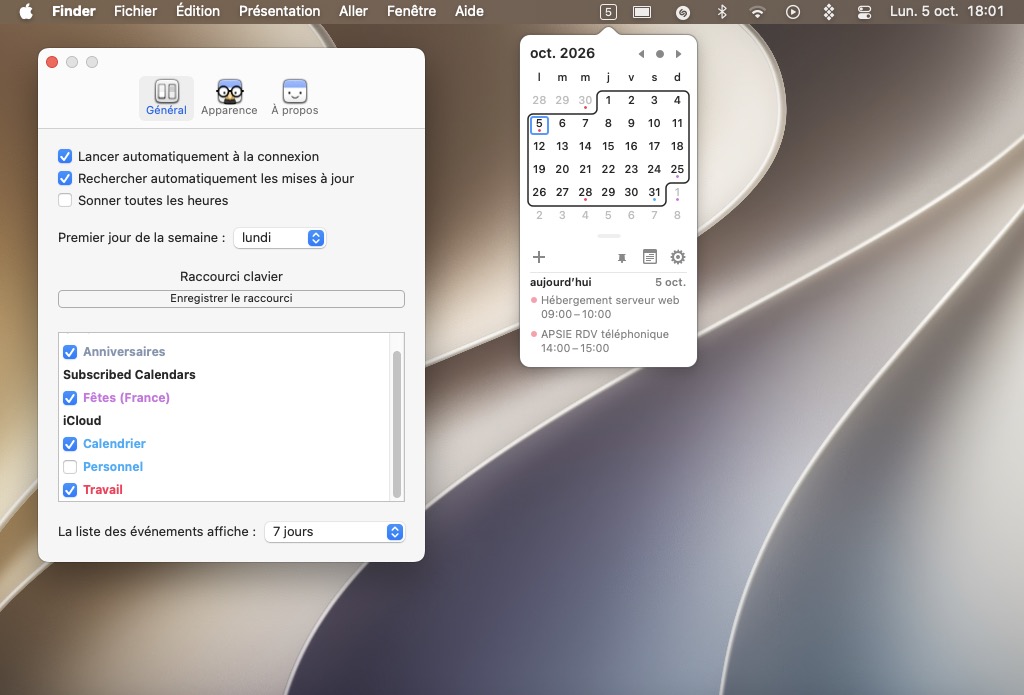The image size is (1024, 695).
Task: Go to next month in calendar popup
Action: [x=679, y=54]
